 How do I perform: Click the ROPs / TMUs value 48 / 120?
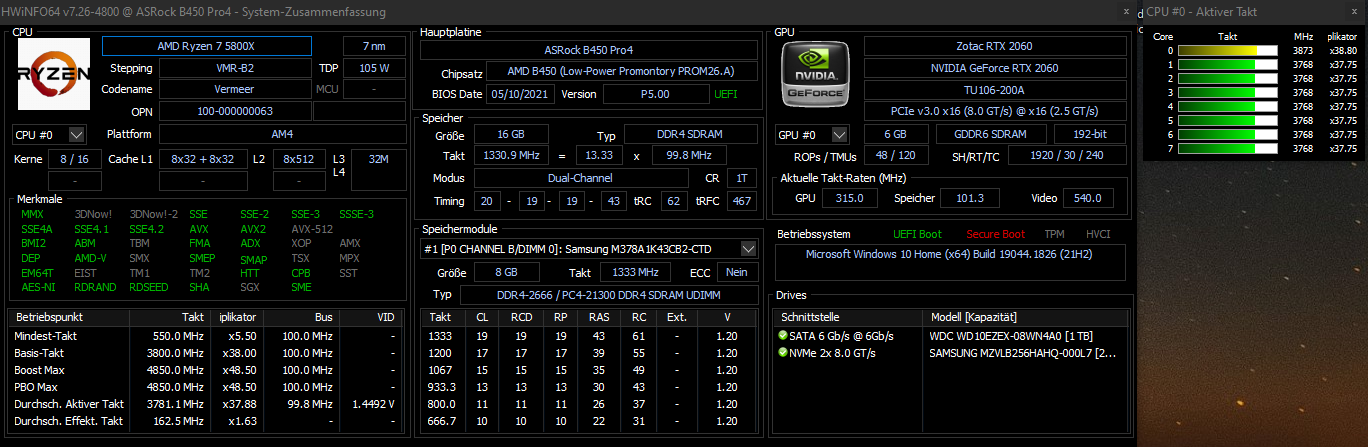(x=895, y=155)
